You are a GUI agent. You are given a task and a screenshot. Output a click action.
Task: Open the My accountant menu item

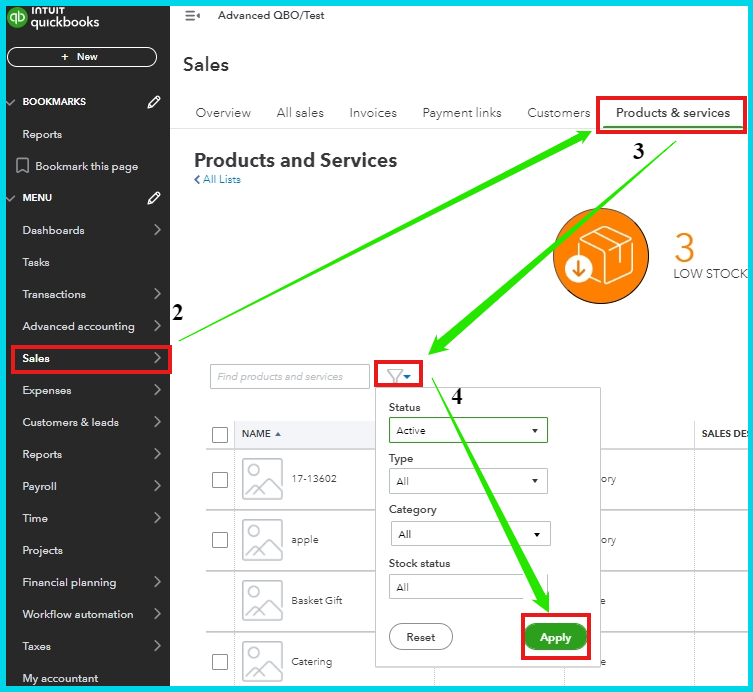tap(60, 678)
